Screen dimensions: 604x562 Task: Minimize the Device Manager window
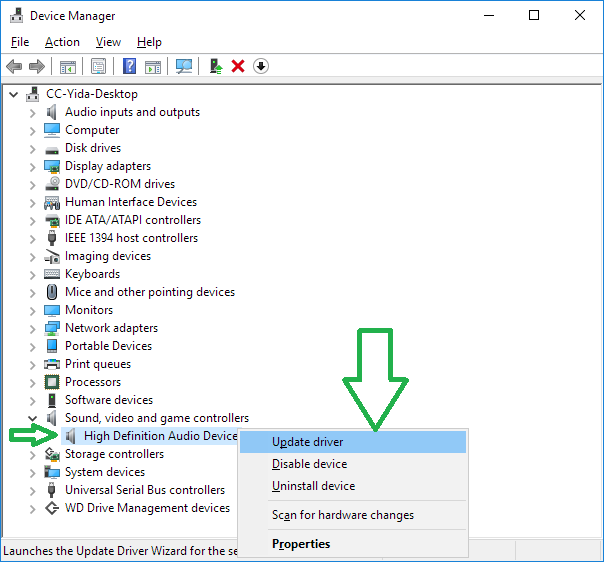tap(489, 15)
